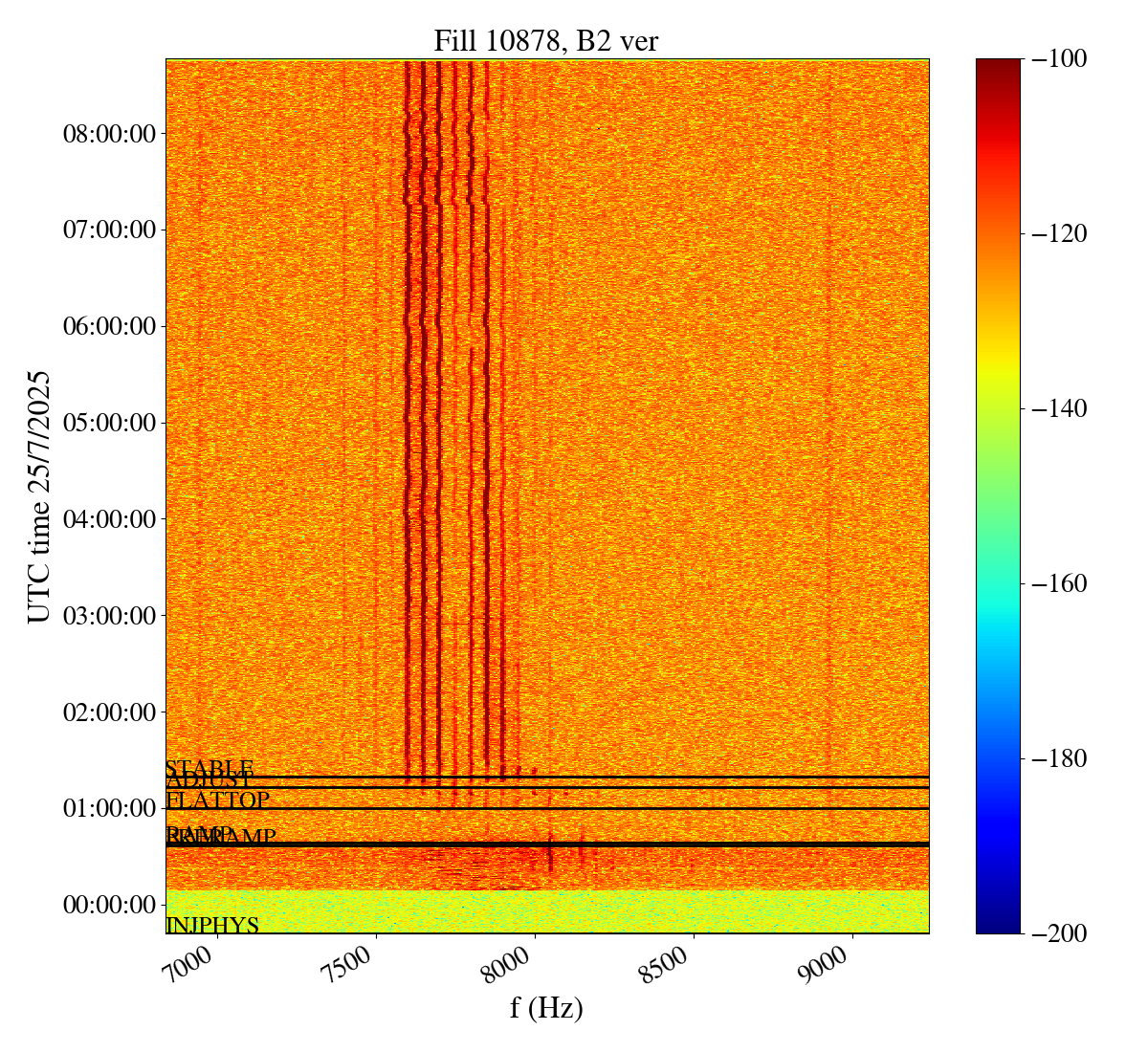
Task: Select the -180 colorbar tick label
Action: tap(1060, 759)
